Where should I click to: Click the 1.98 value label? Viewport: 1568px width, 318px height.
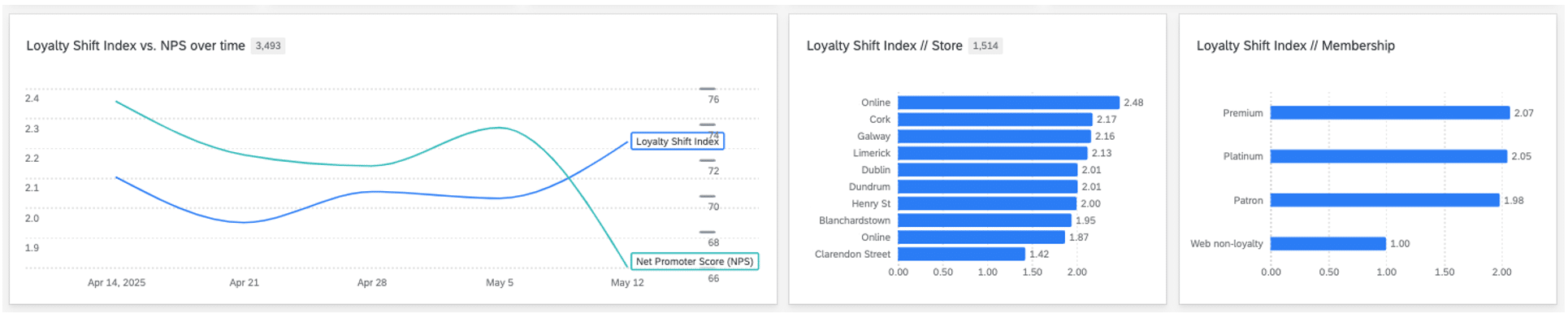pos(1514,200)
